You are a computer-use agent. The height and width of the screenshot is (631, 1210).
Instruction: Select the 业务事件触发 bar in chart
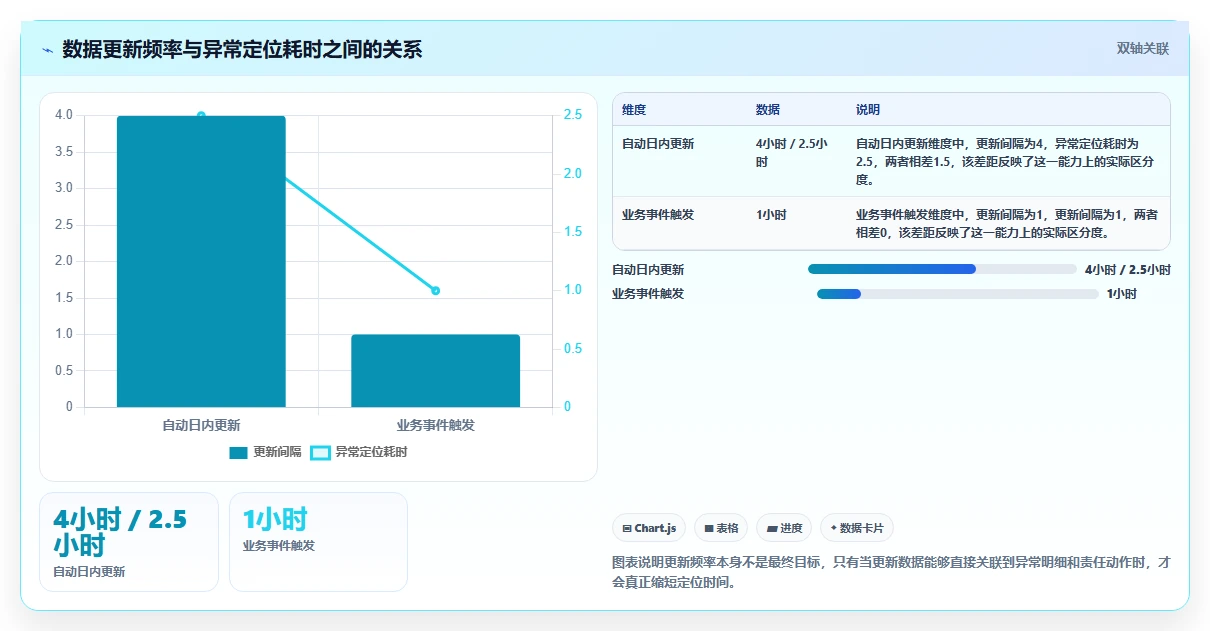coord(435,371)
